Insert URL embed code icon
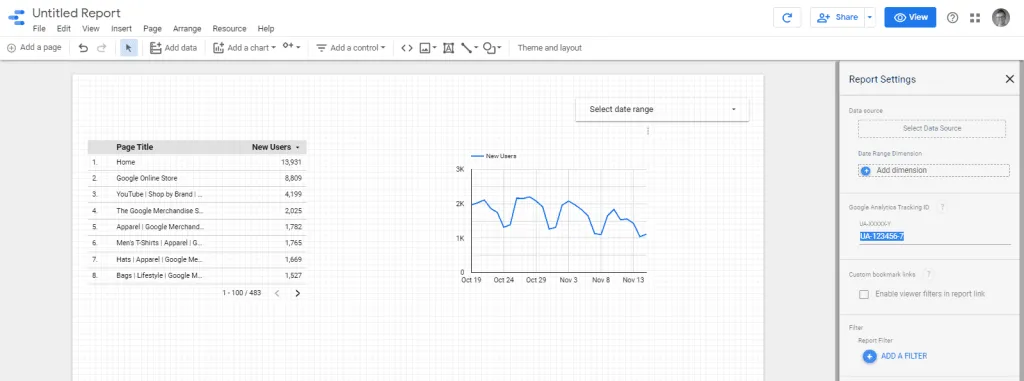 pos(407,48)
